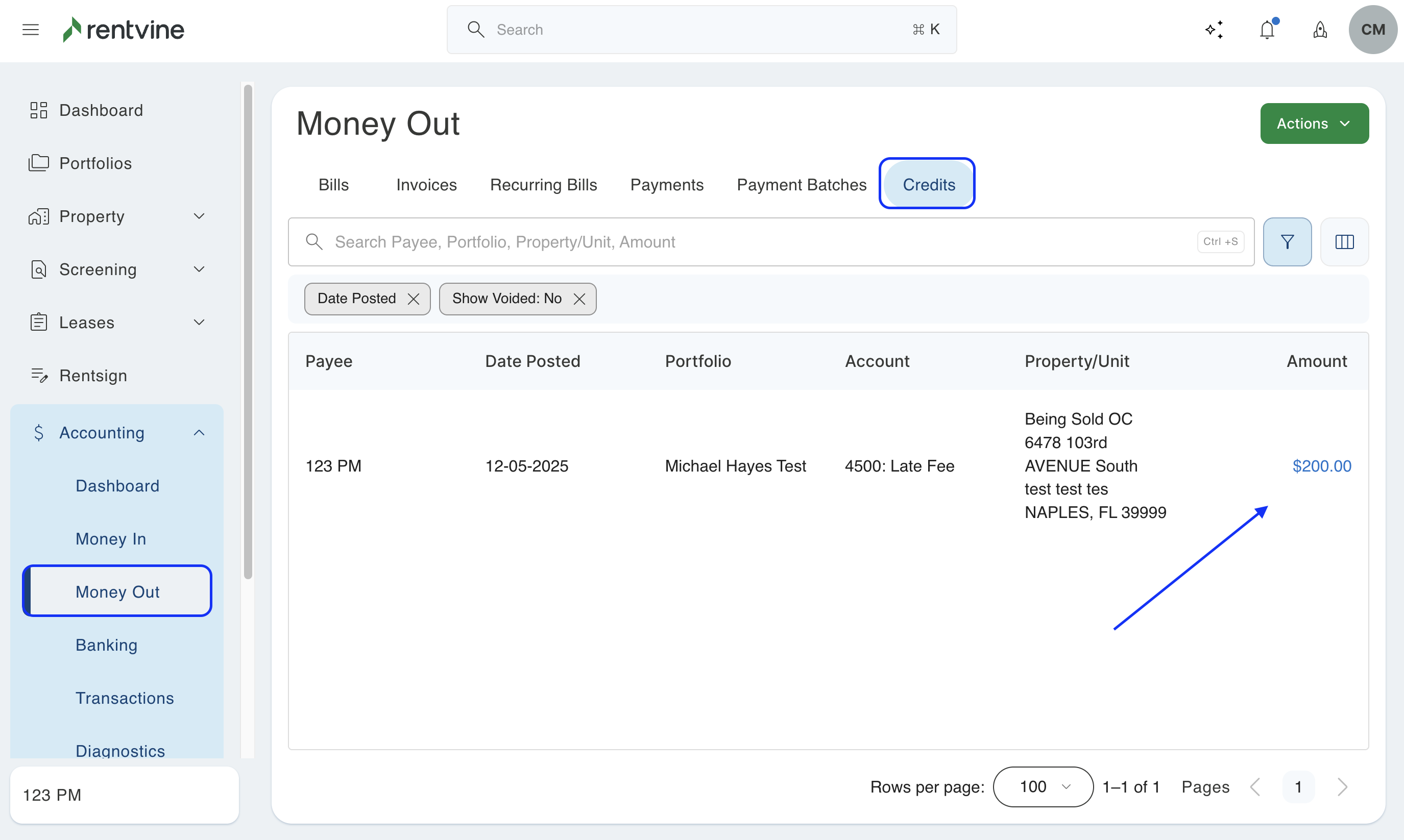This screenshot has height=840, width=1404.
Task: Click the CM user avatar
Action: click(1372, 30)
